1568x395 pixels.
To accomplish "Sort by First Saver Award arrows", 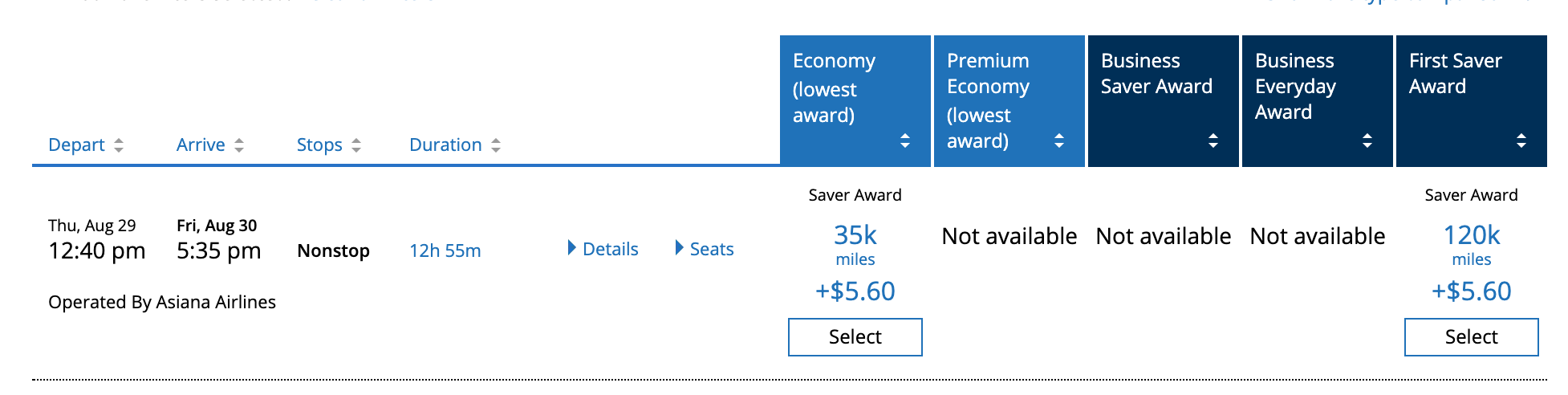I will pos(1521,140).
